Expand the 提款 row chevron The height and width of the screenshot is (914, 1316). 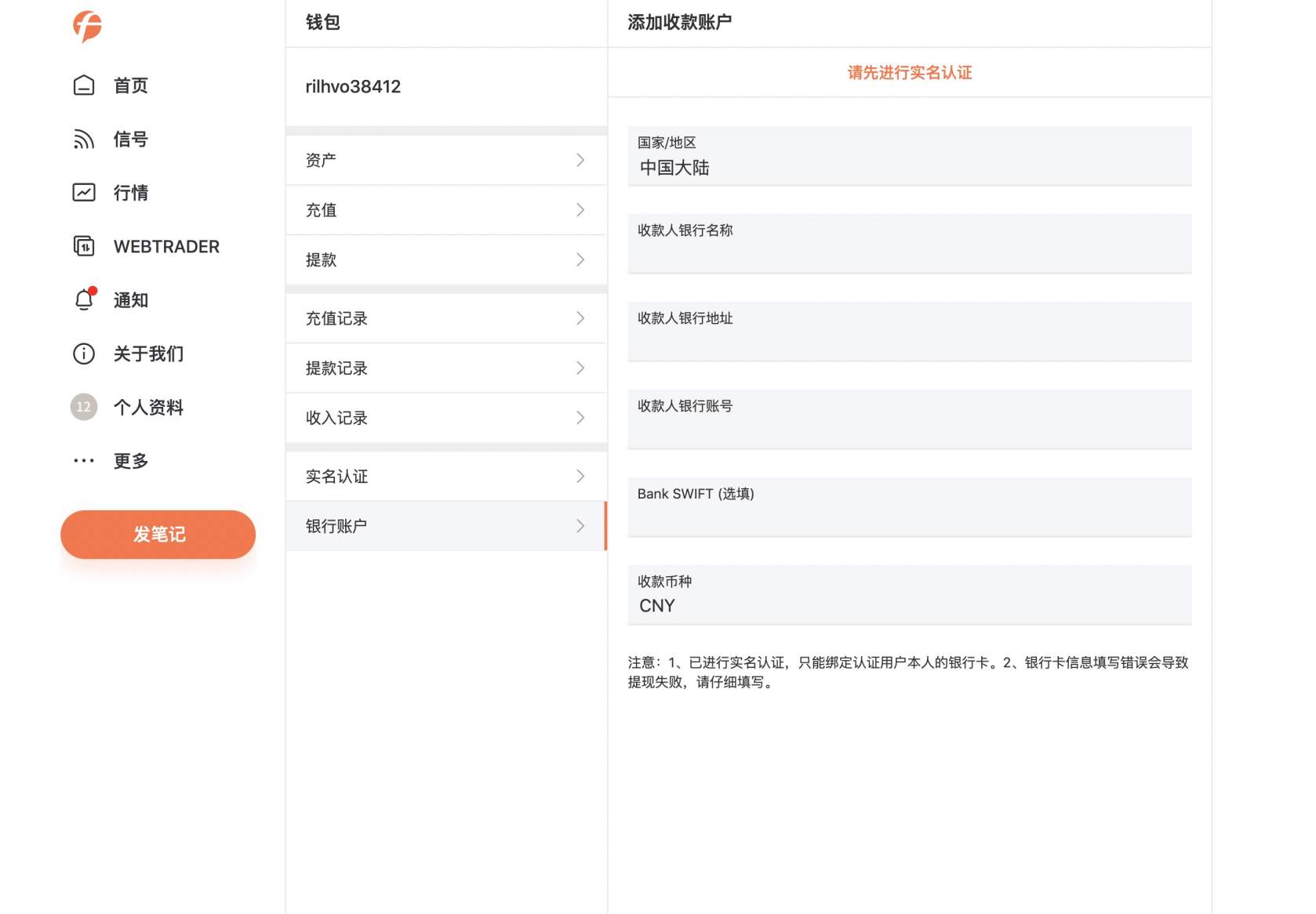[580, 259]
